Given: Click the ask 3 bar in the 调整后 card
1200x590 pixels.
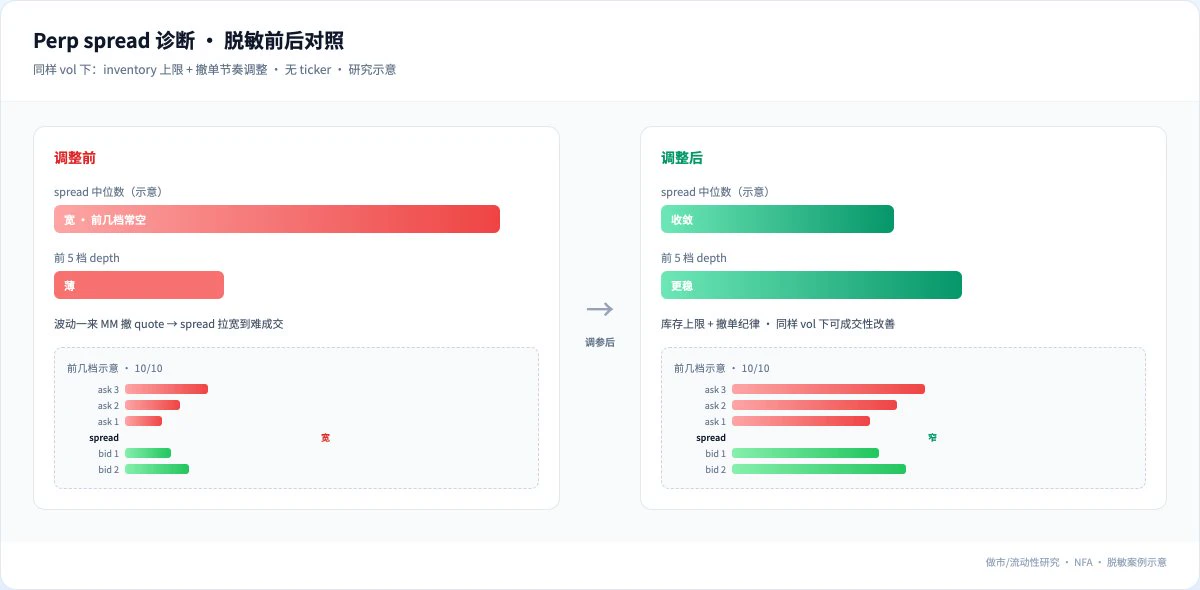Looking at the screenshot, I should (x=828, y=389).
